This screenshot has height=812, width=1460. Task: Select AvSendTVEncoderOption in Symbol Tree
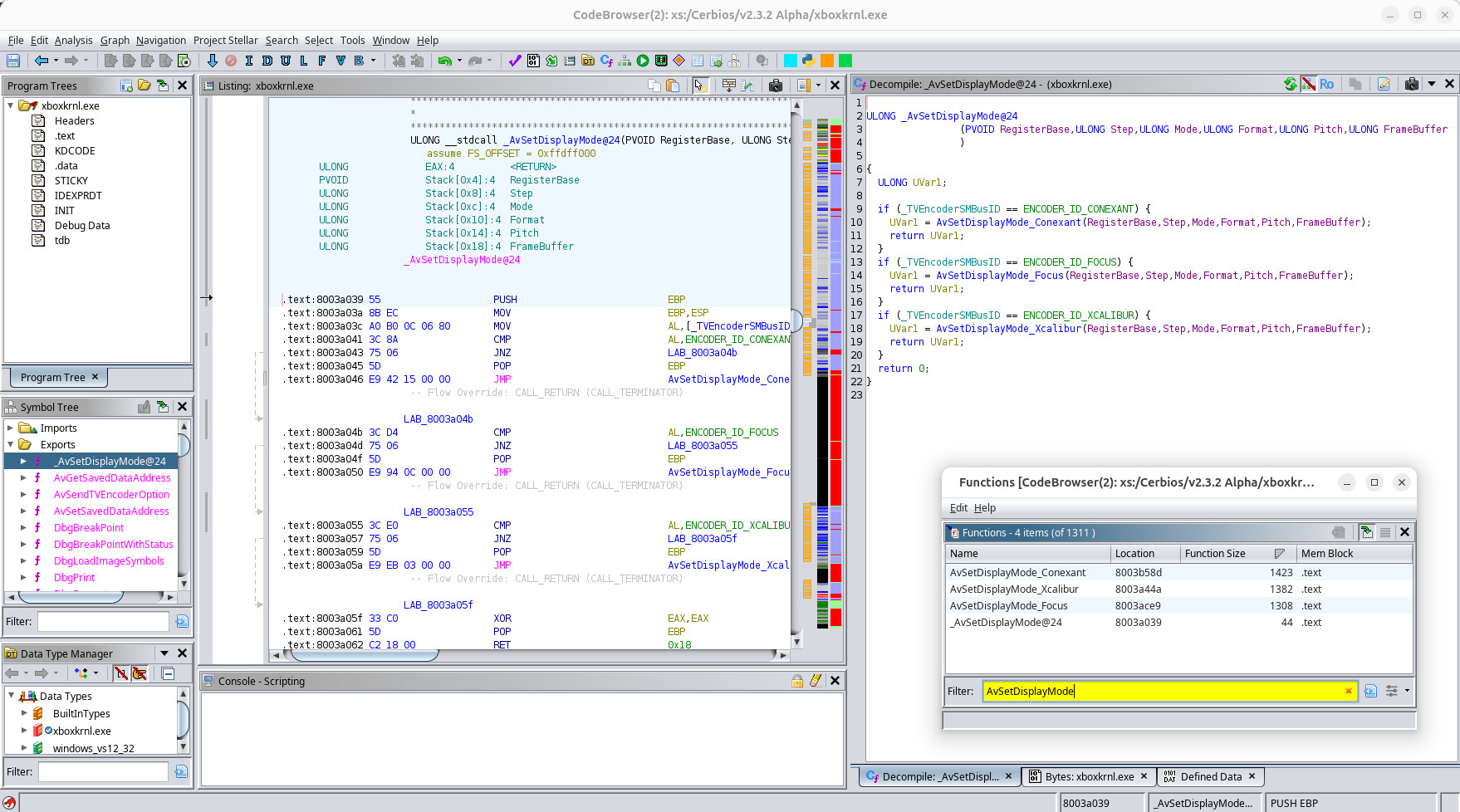tap(111, 495)
